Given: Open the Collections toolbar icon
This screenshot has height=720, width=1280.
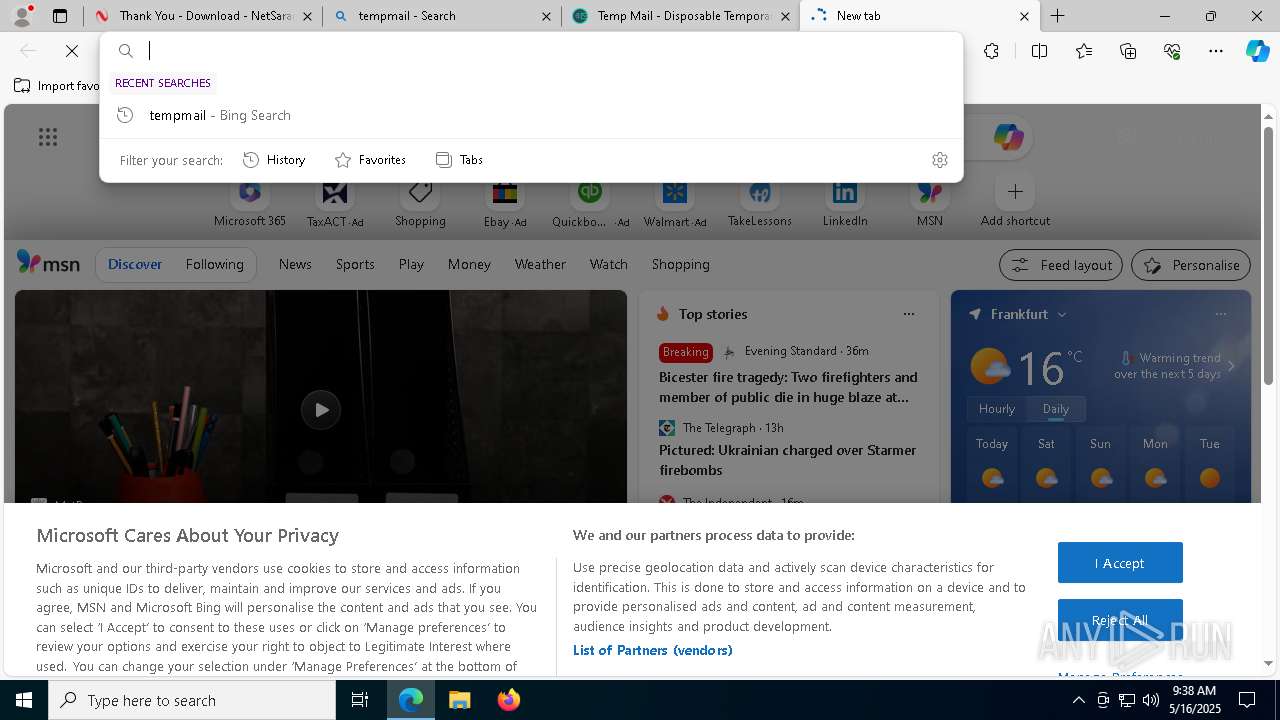Looking at the screenshot, I should pyautogui.click(x=1128, y=51).
